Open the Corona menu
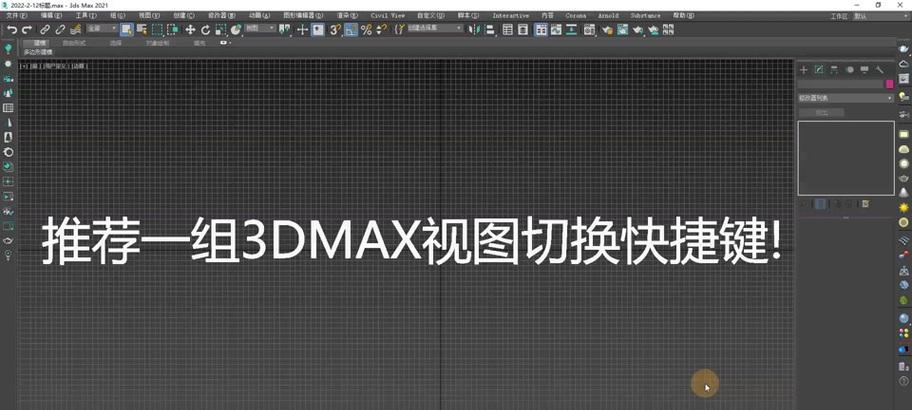 coord(576,16)
